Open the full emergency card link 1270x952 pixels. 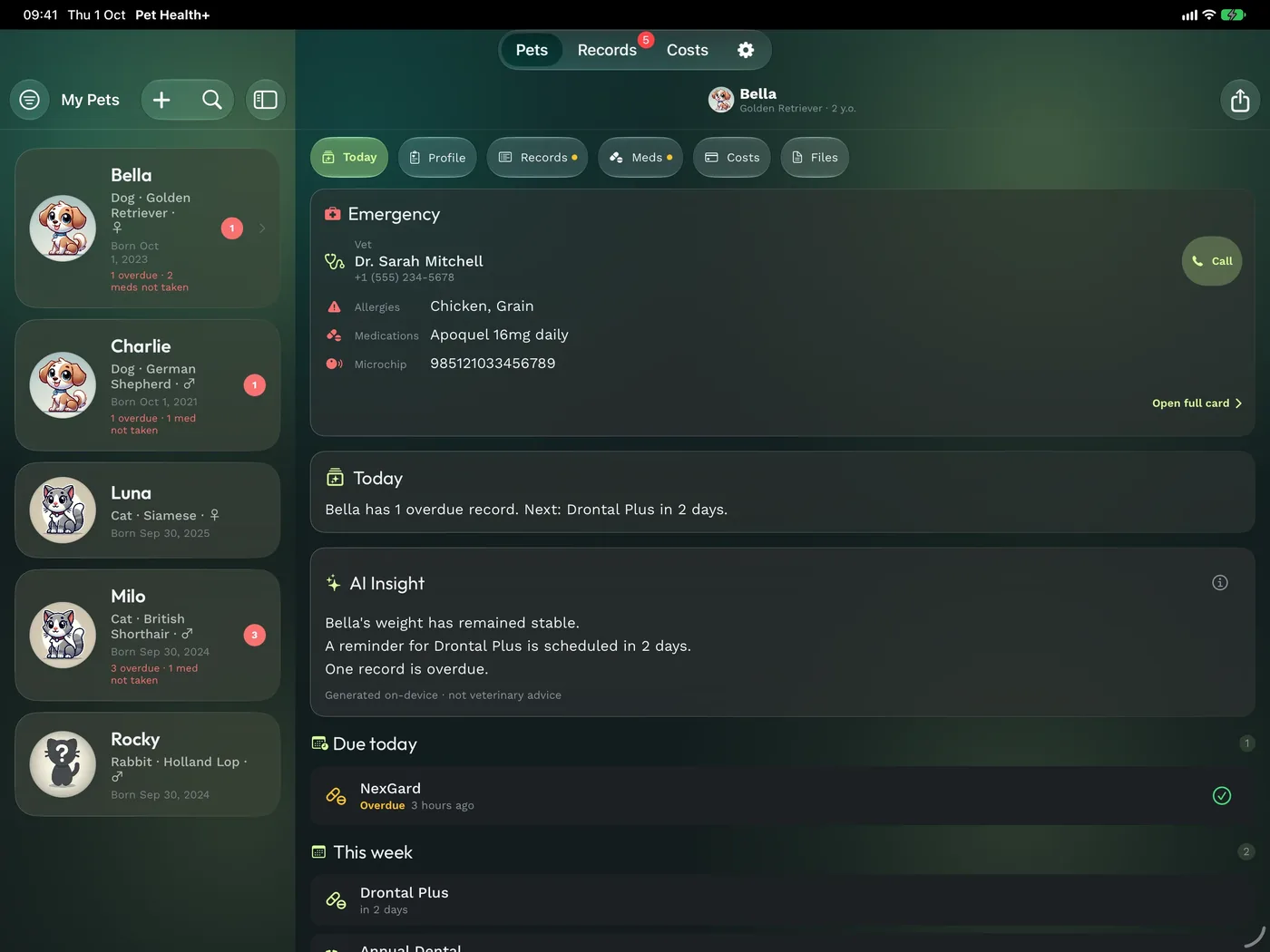coord(1197,403)
